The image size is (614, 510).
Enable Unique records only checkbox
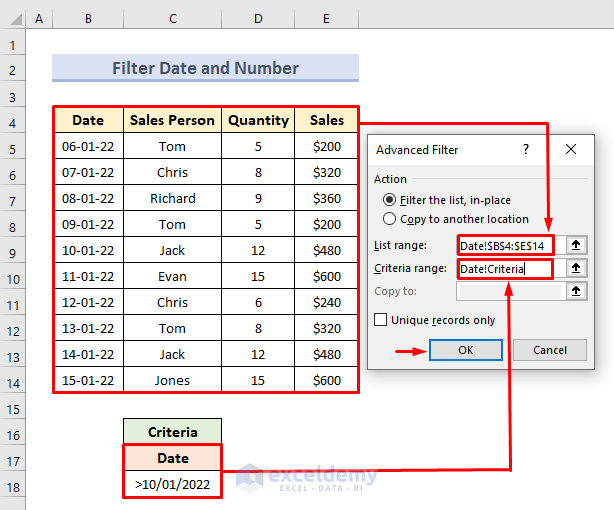tap(380, 320)
